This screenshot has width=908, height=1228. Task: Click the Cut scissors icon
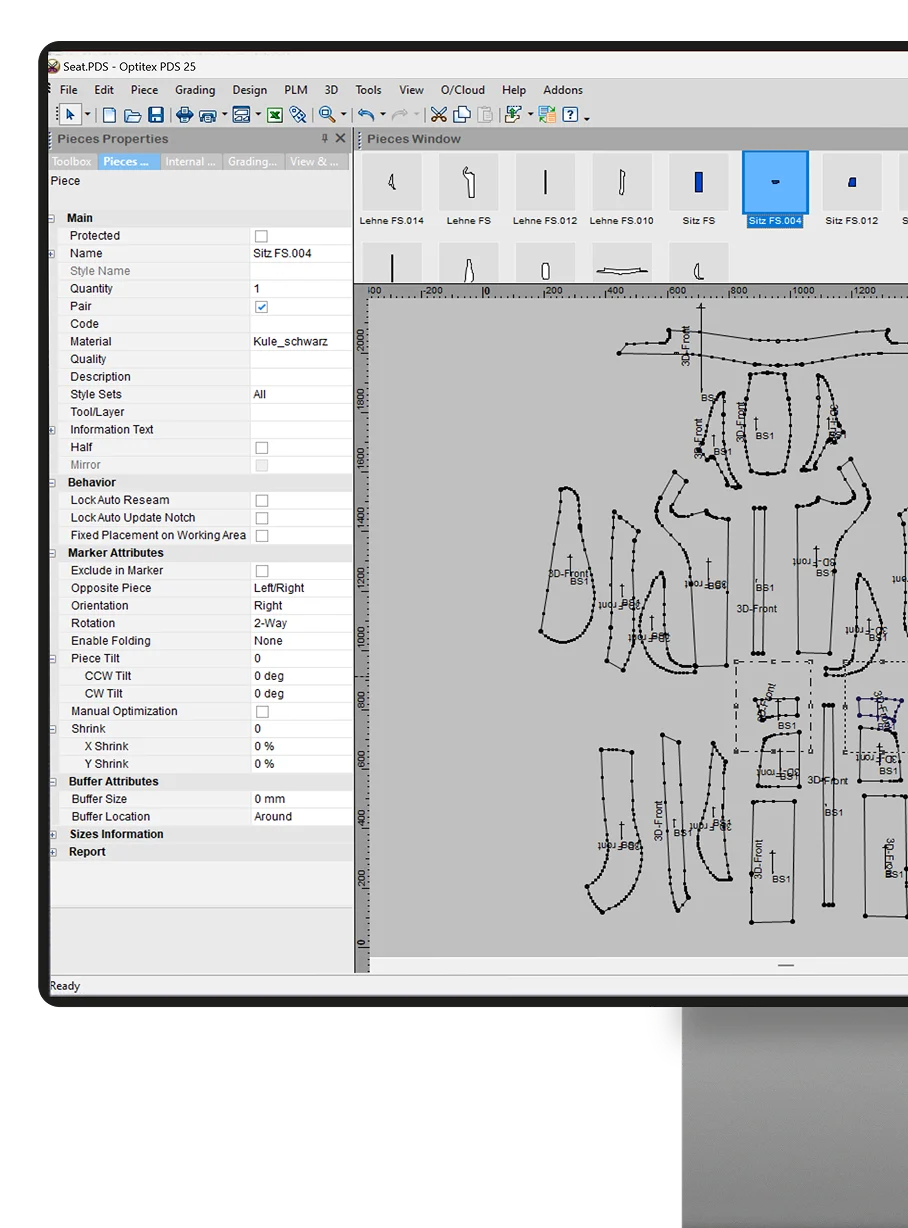[438, 115]
